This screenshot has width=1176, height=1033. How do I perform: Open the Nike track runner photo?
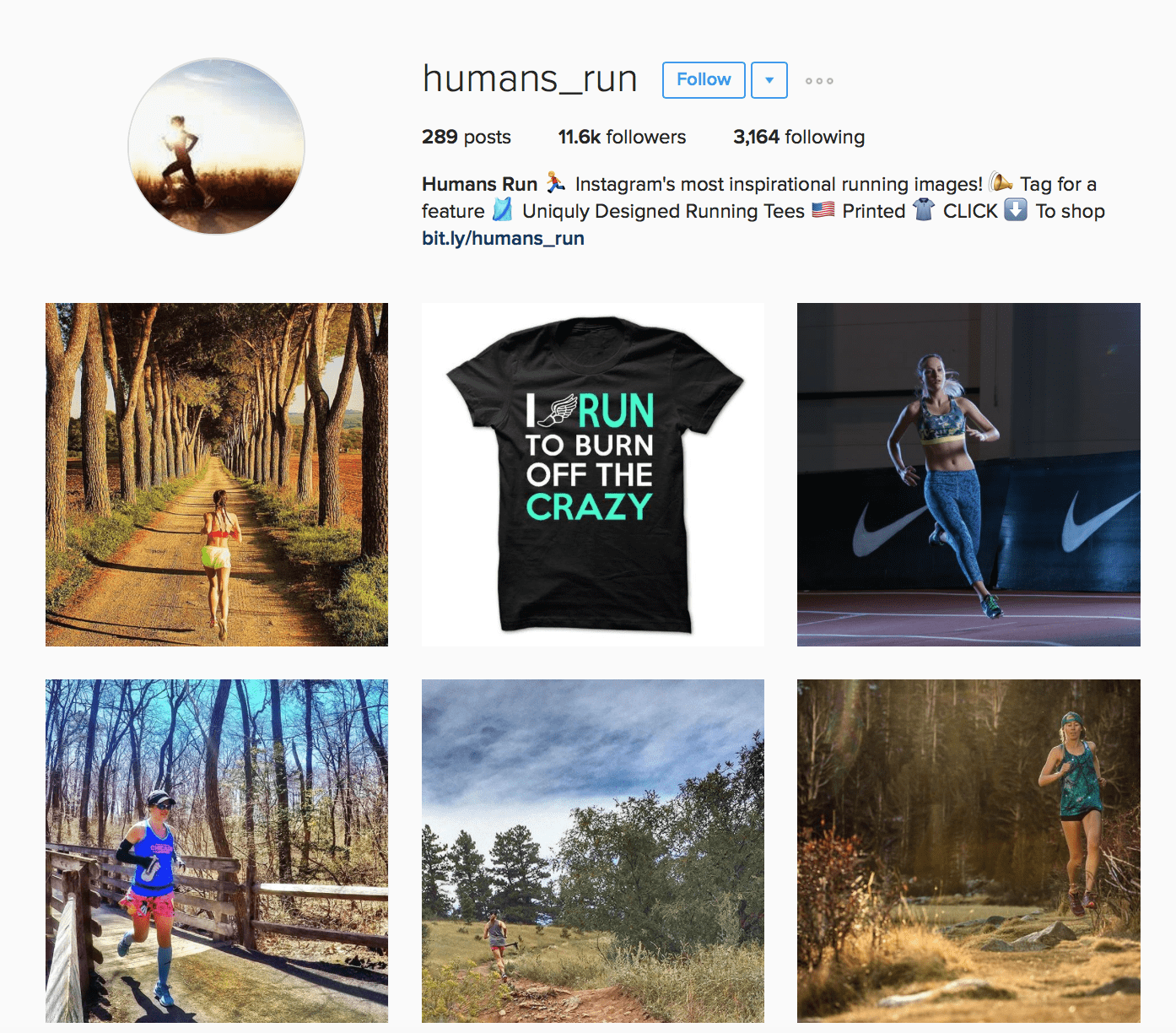tap(968, 474)
